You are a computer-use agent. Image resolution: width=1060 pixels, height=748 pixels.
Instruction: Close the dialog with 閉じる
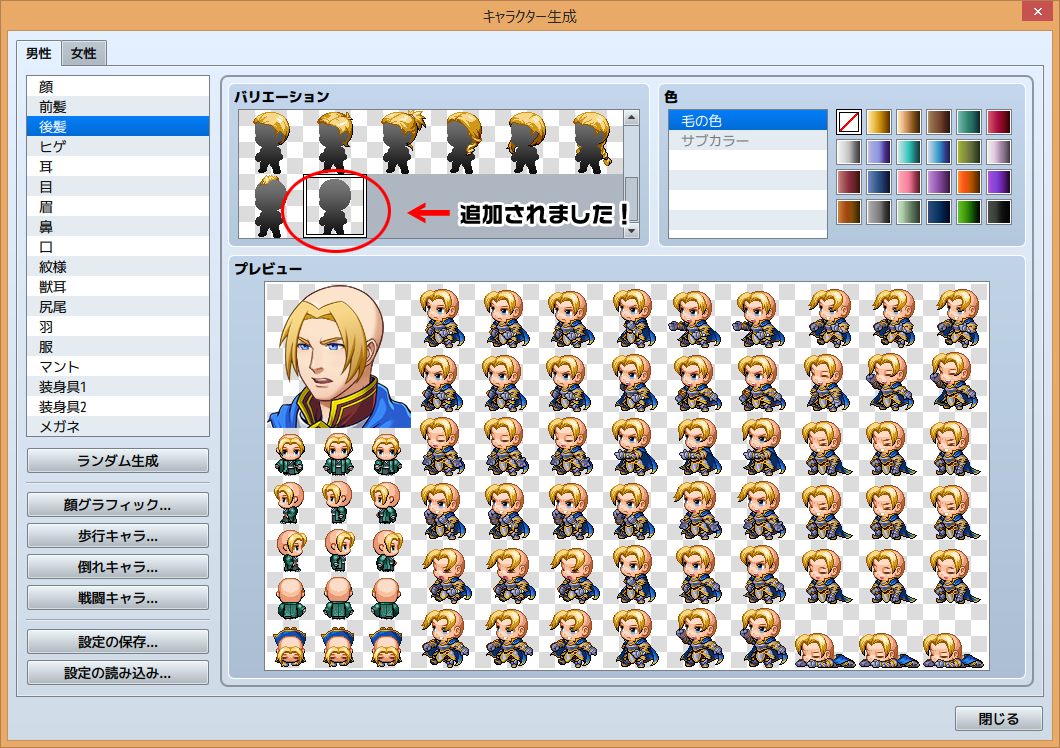(x=998, y=718)
